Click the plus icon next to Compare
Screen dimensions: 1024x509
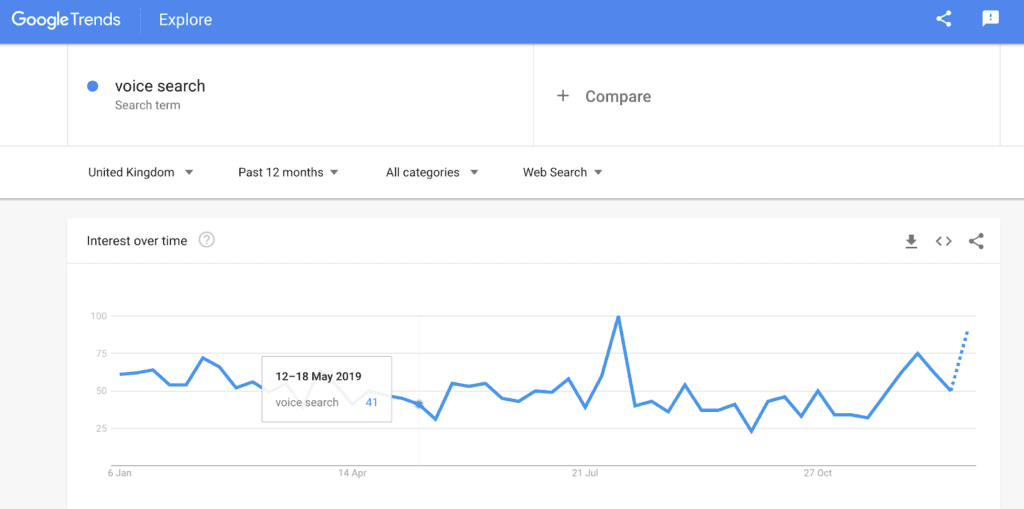click(x=563, y=96)
